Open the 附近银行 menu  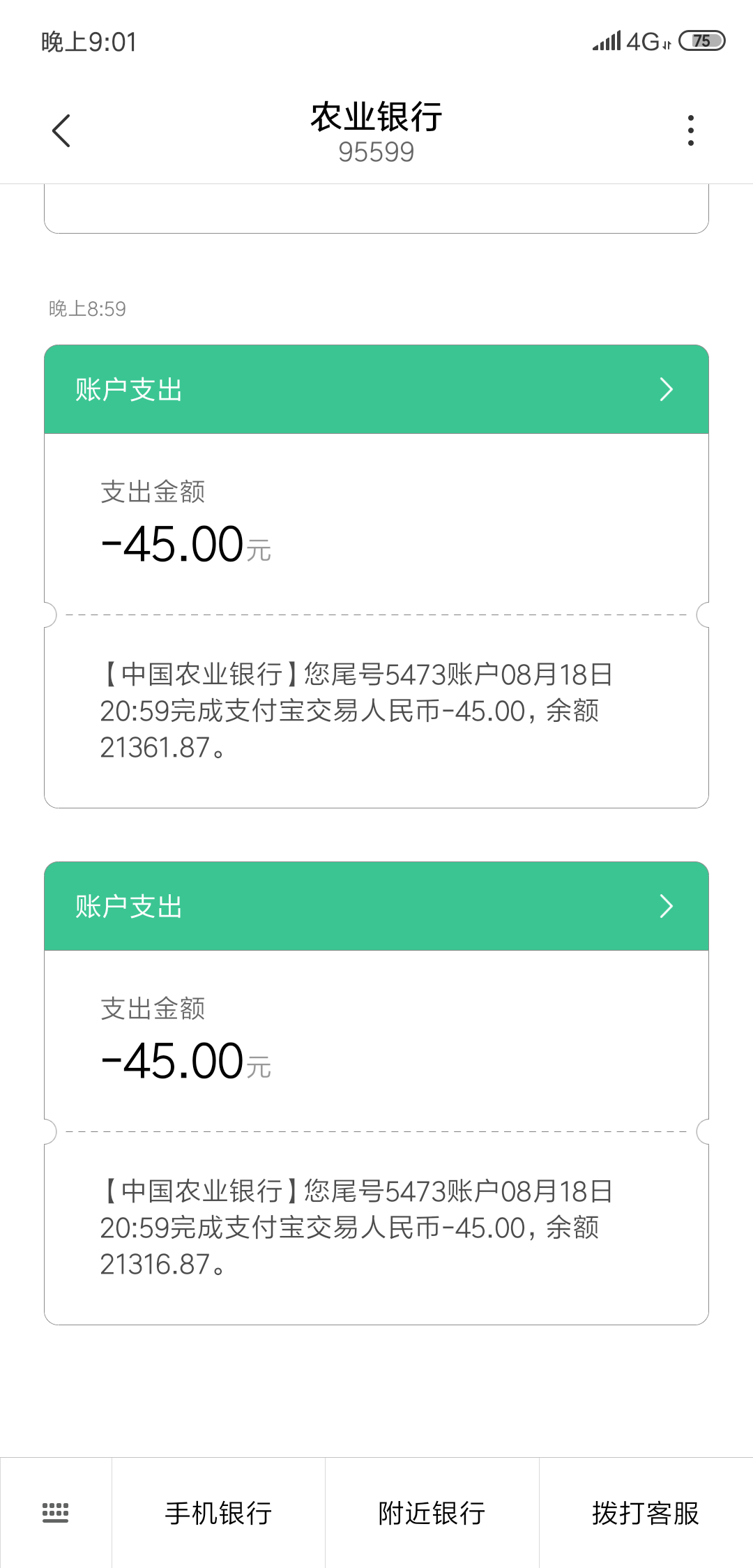tap(432, 1513)
